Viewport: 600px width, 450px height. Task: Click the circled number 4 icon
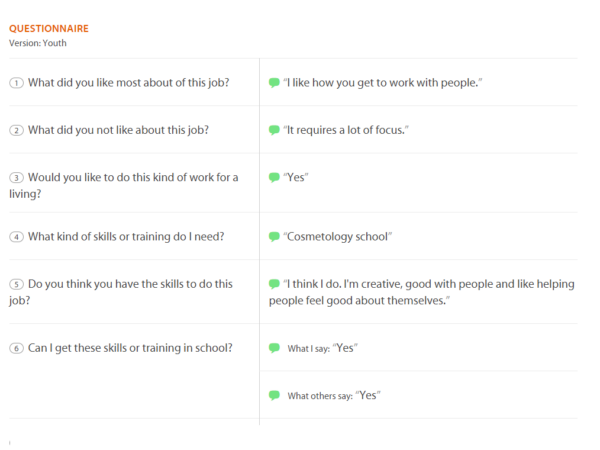pyautogui.click(x=16, y=237)
